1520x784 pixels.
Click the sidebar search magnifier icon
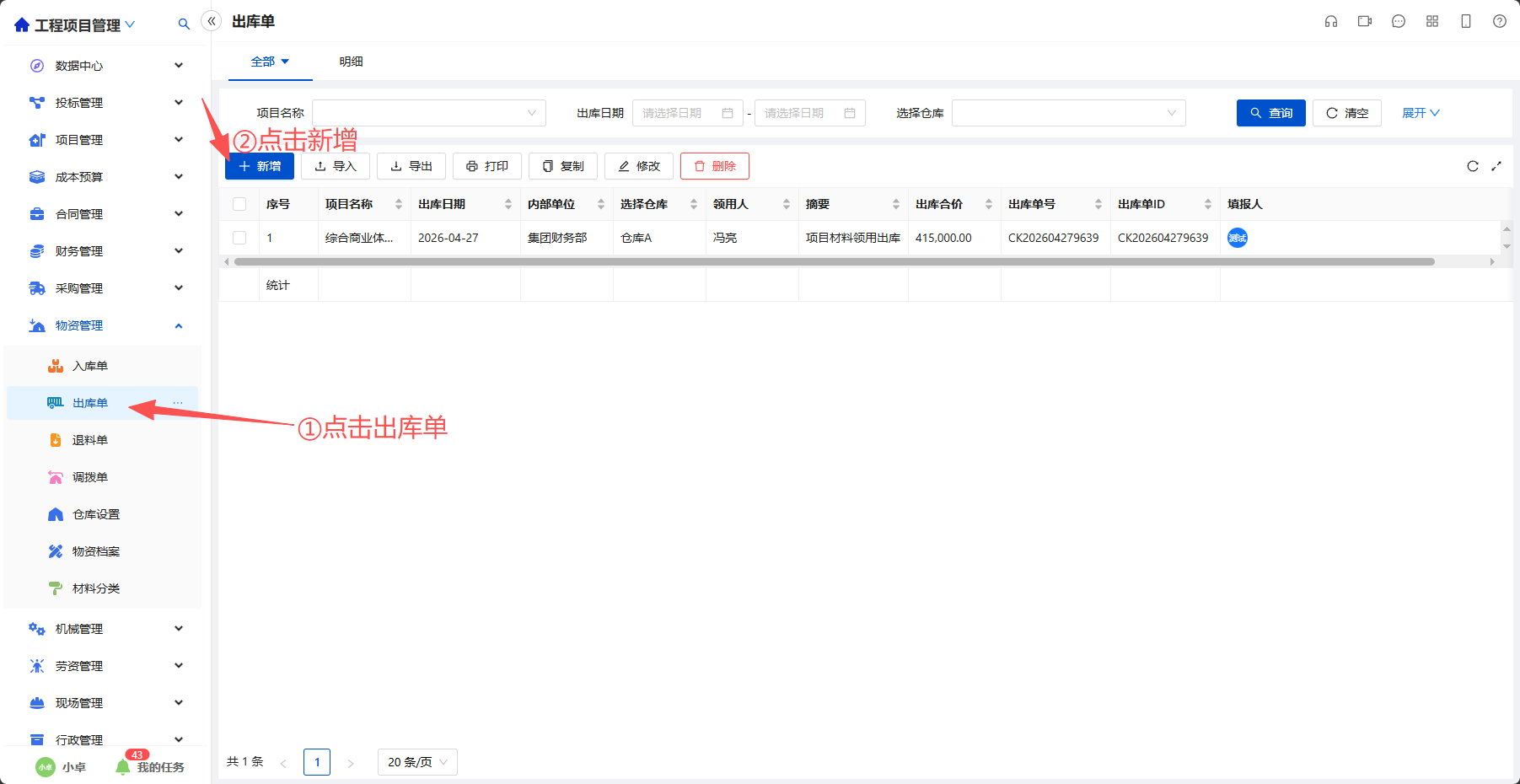[x=184, y=24]
